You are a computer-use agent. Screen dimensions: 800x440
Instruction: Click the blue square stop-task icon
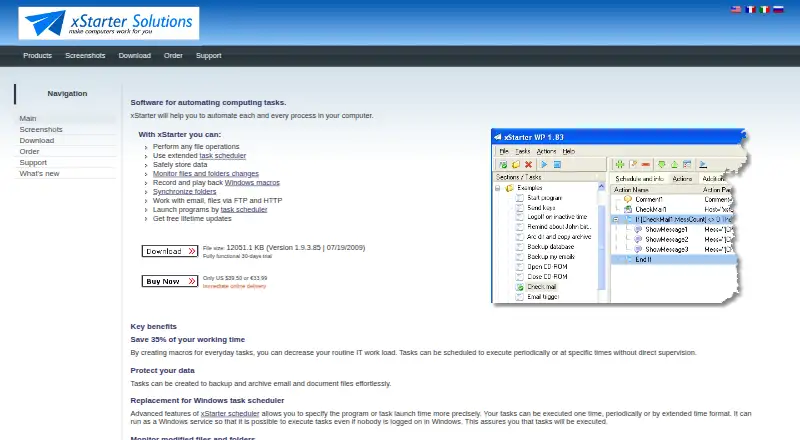(x=557, y=164)
